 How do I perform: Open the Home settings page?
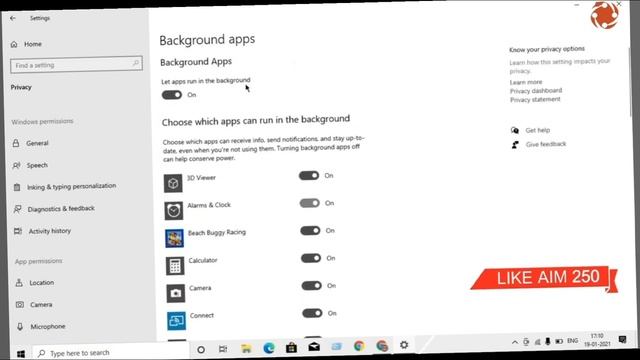click(x=27, y=44)
